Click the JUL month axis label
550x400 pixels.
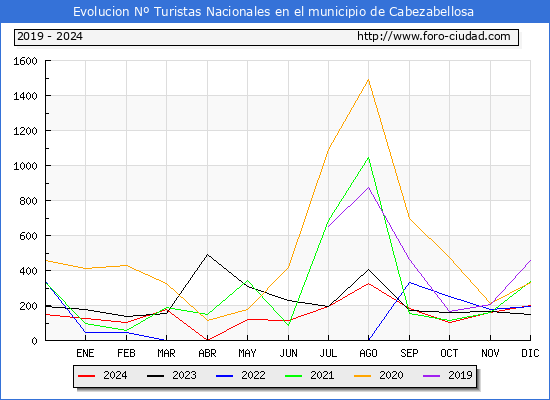pos(328,353)
